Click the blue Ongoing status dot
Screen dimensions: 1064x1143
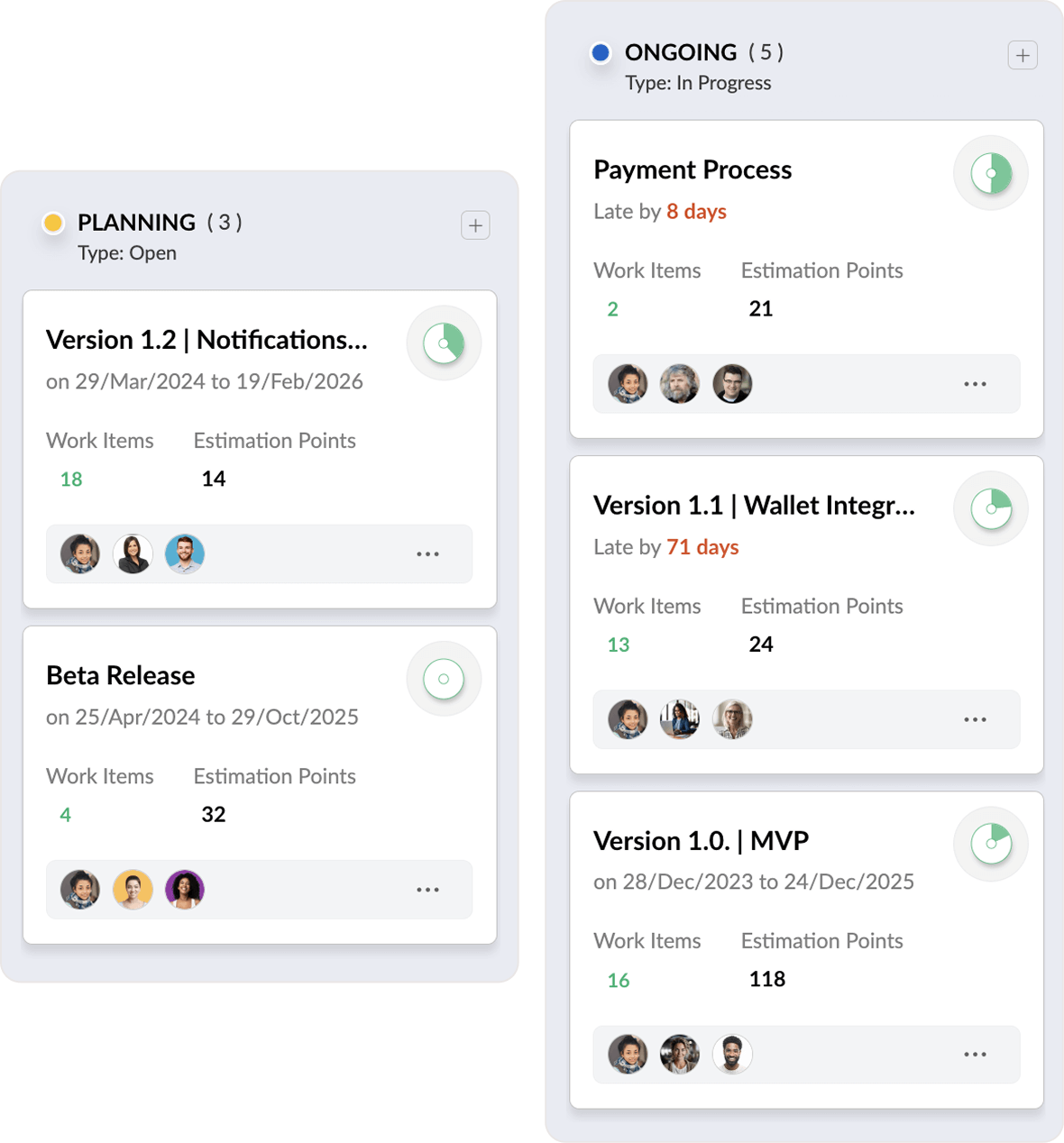[x=601, y=52]
